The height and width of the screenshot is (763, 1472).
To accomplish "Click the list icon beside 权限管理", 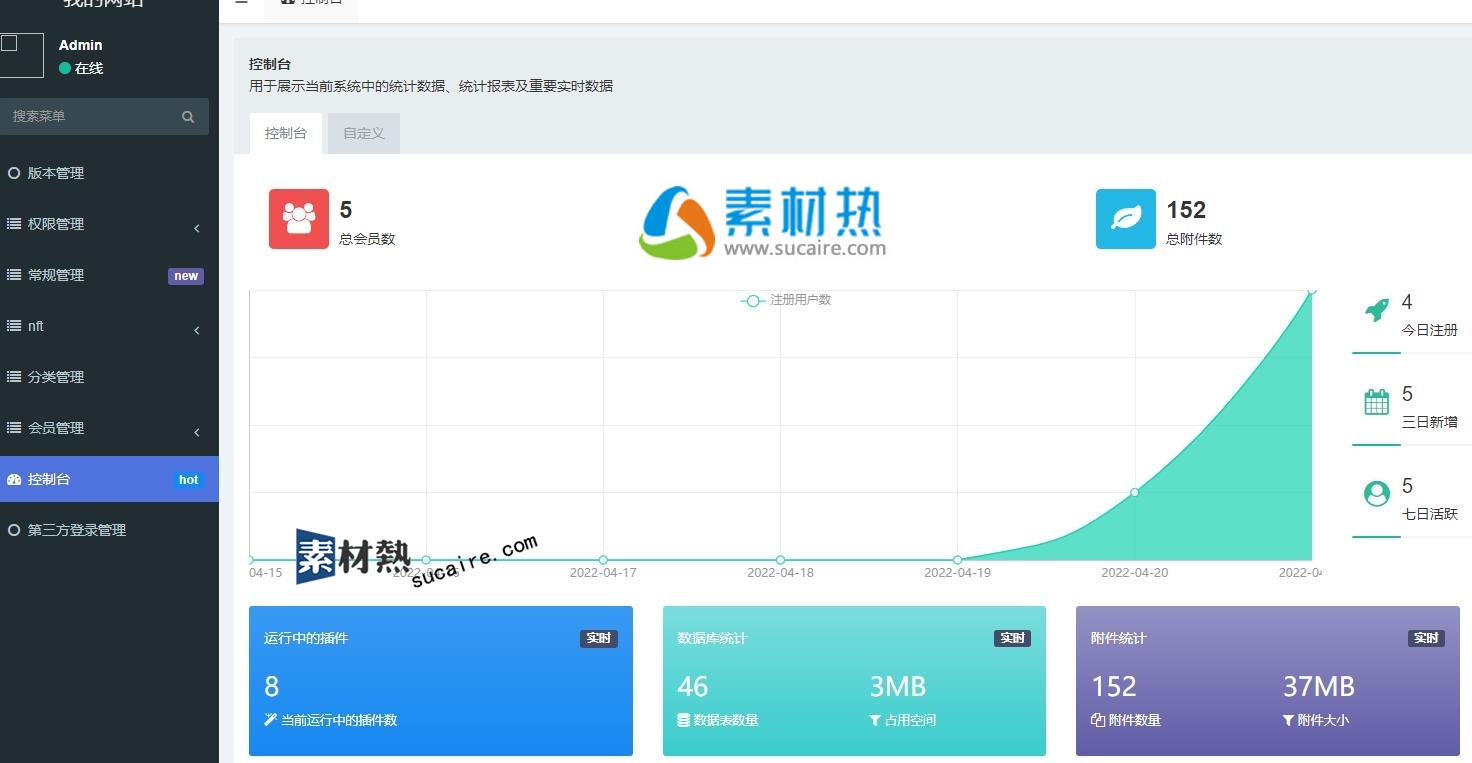I will click(14, 224).
